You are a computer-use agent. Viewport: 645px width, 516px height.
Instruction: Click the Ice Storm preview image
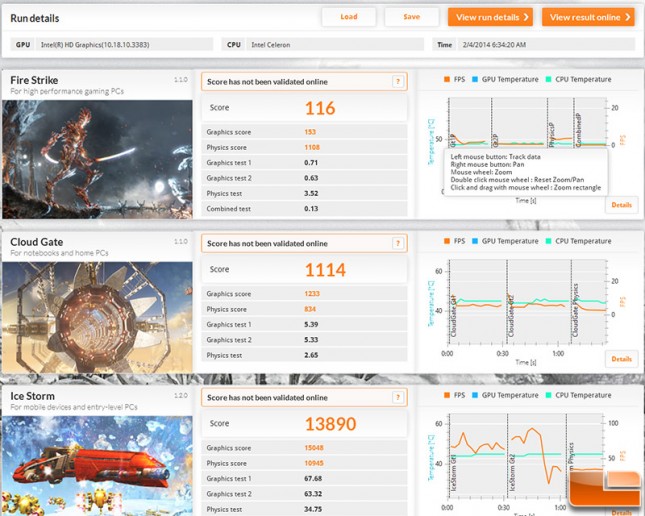97,466
